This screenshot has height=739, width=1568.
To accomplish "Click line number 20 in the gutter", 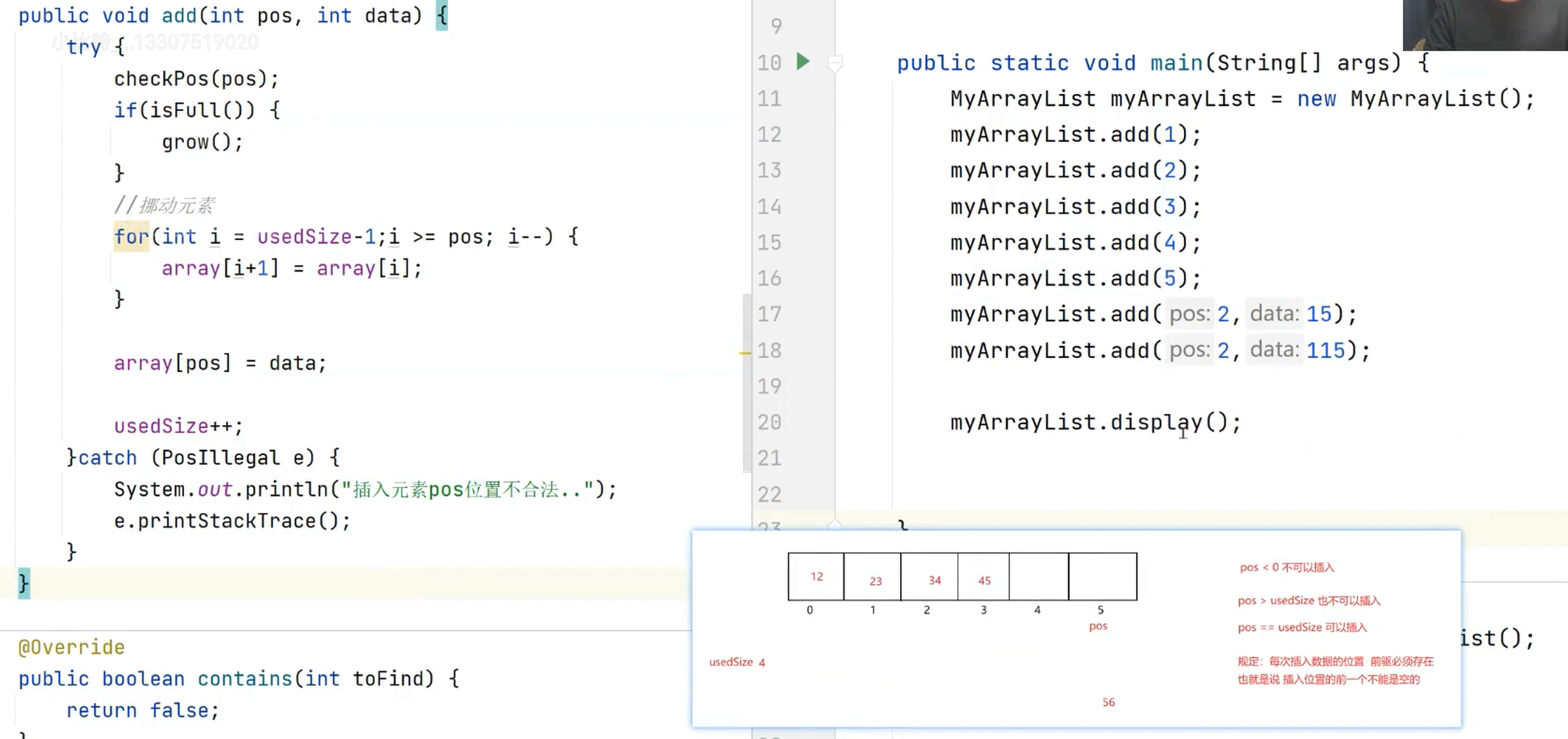I will [x=770, y=422].
